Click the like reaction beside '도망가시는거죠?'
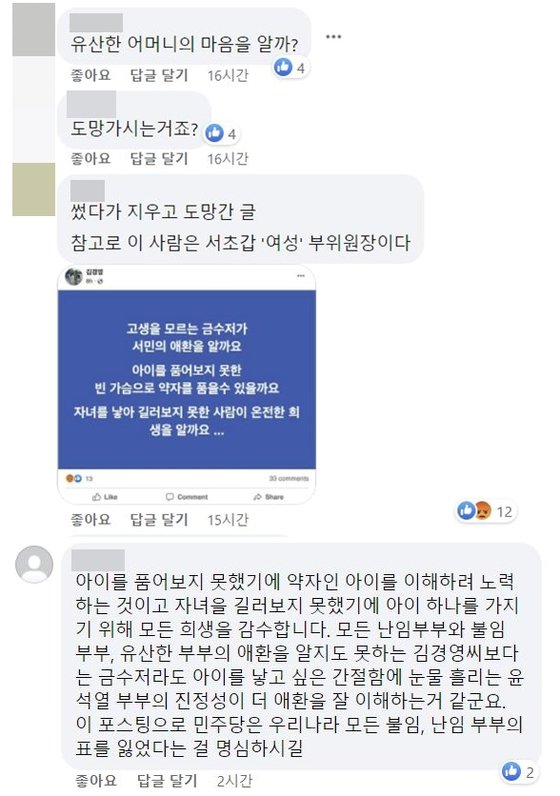 click(x=221, y=134)
